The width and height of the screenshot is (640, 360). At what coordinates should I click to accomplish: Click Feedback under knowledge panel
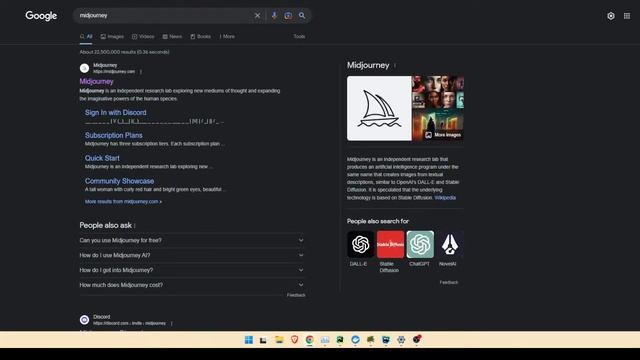(449, 282)
